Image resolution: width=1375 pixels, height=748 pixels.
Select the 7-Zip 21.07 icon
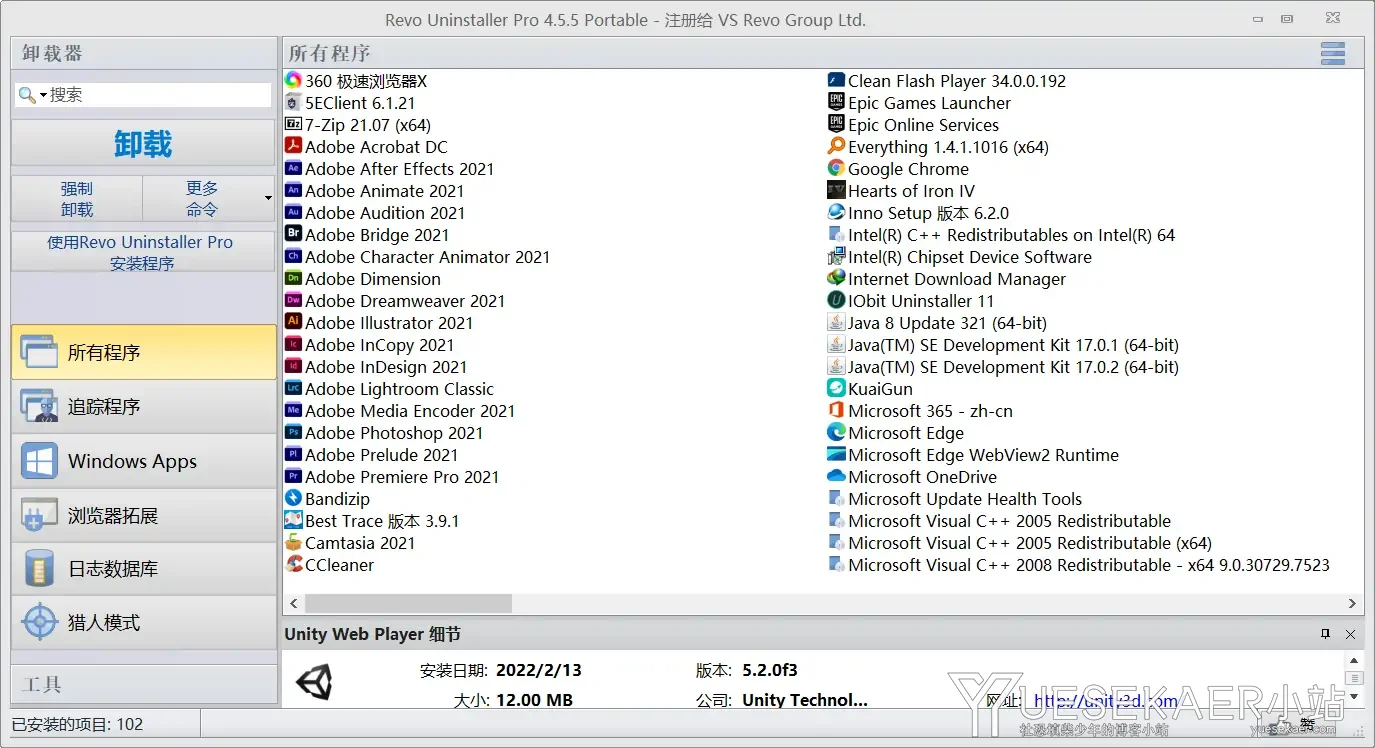tap(293, 124)
